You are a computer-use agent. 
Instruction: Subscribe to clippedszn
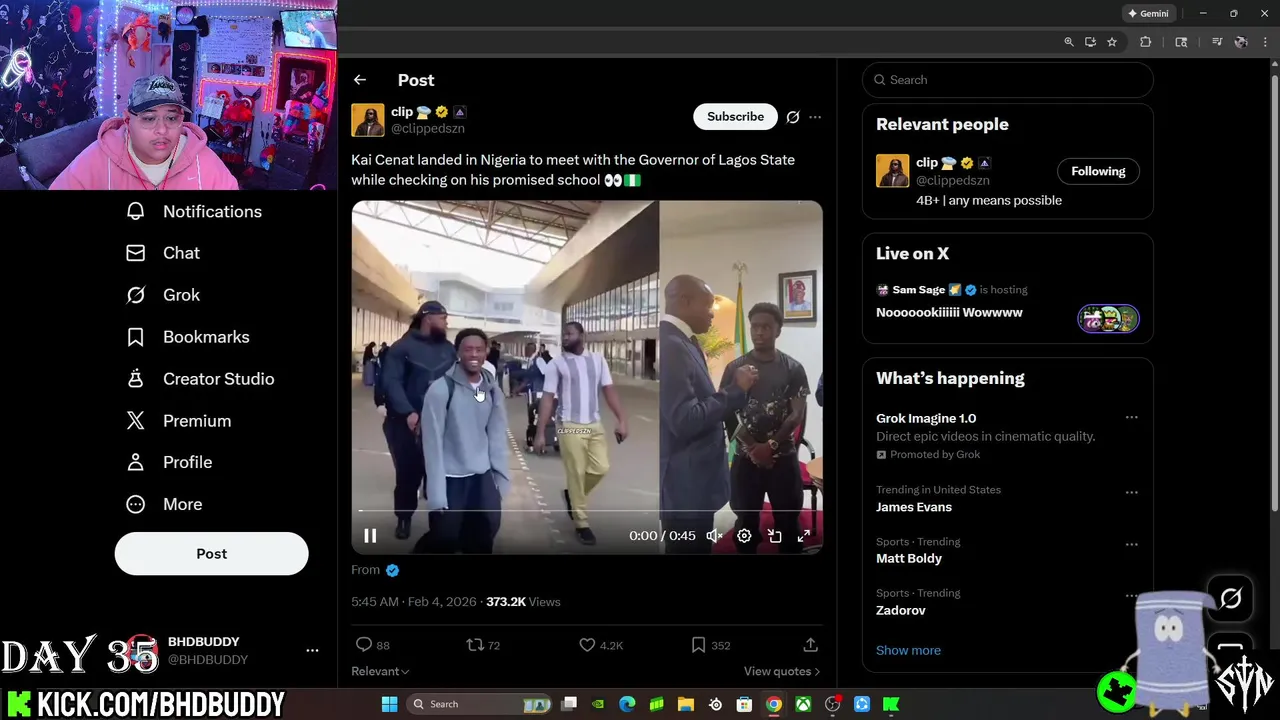tap(735, 117)
